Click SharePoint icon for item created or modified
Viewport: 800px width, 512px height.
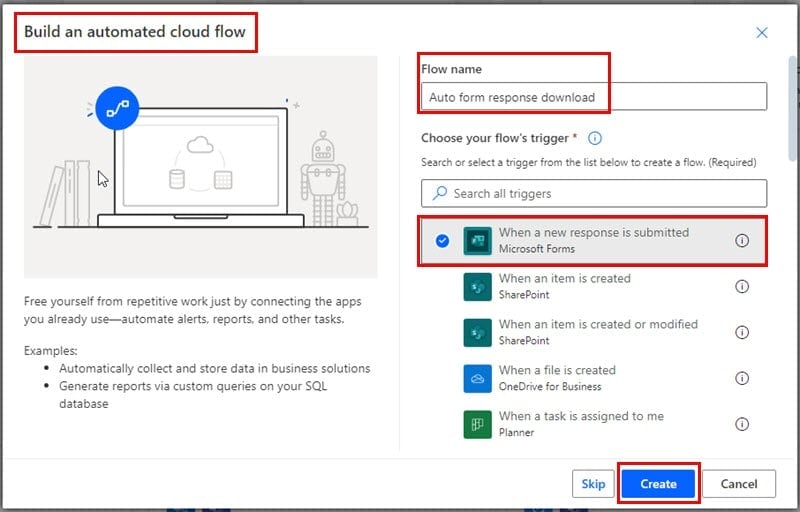(477, 332)
